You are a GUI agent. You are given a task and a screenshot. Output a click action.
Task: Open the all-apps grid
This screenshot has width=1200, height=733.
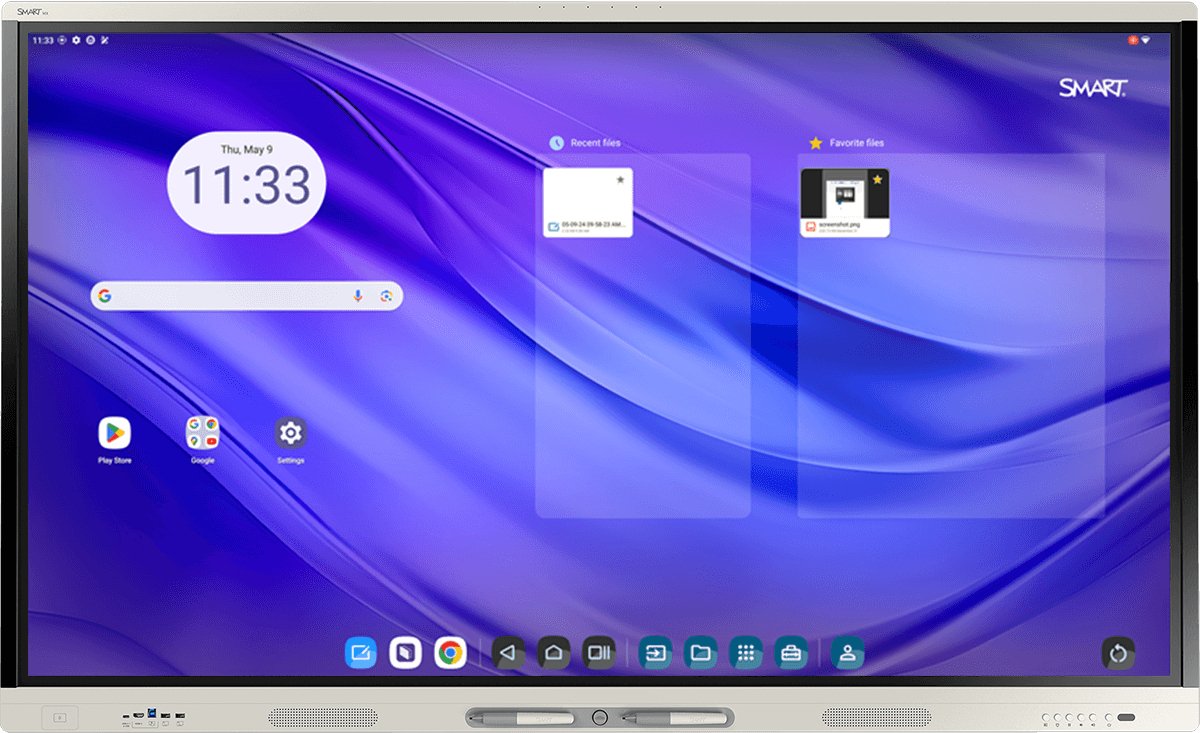tap(745, 652)
